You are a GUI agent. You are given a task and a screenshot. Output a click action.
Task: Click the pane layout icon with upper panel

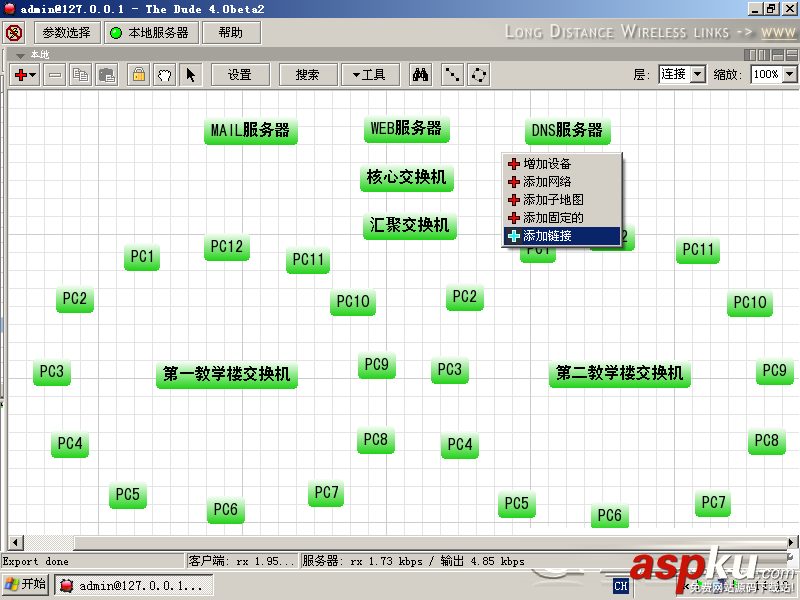792,55
